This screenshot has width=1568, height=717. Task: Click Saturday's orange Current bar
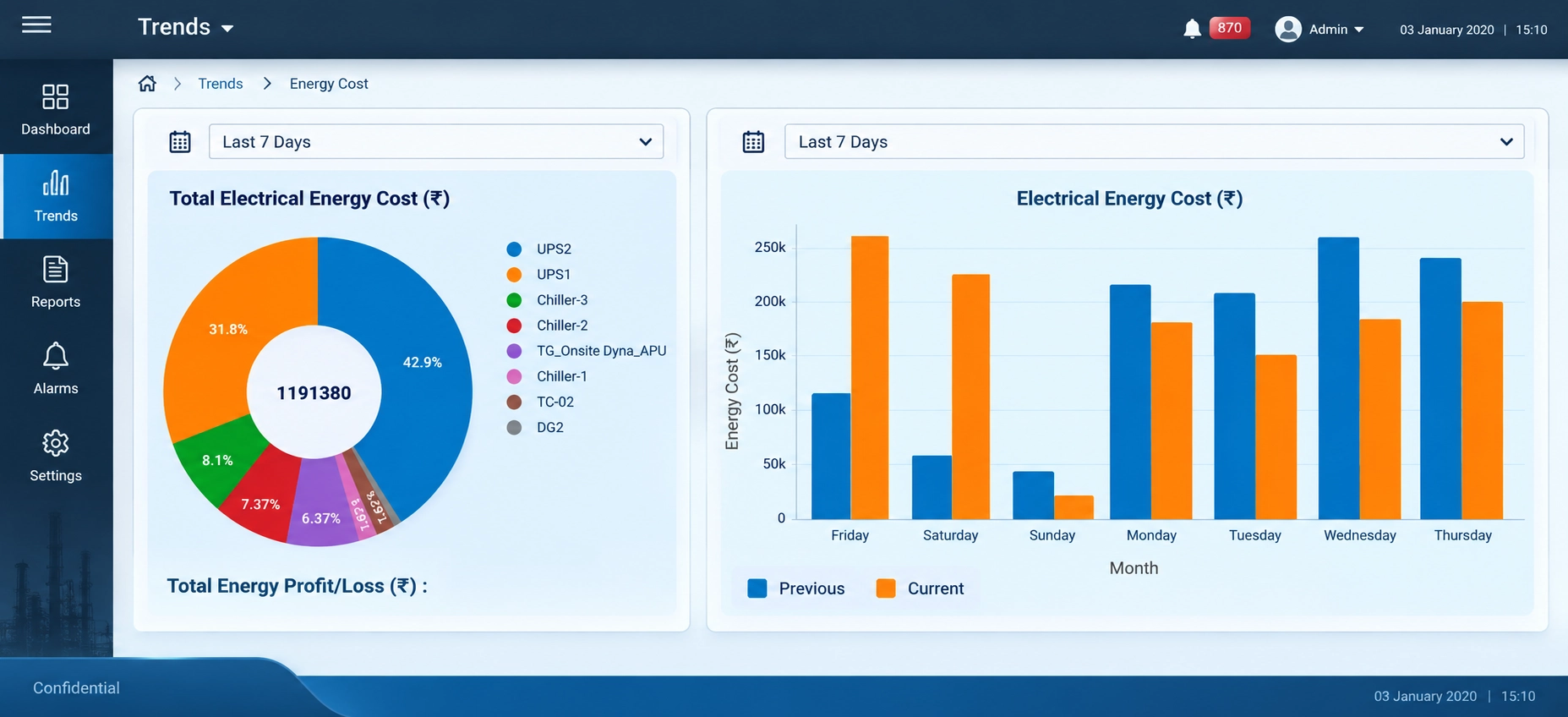point(970,397)
